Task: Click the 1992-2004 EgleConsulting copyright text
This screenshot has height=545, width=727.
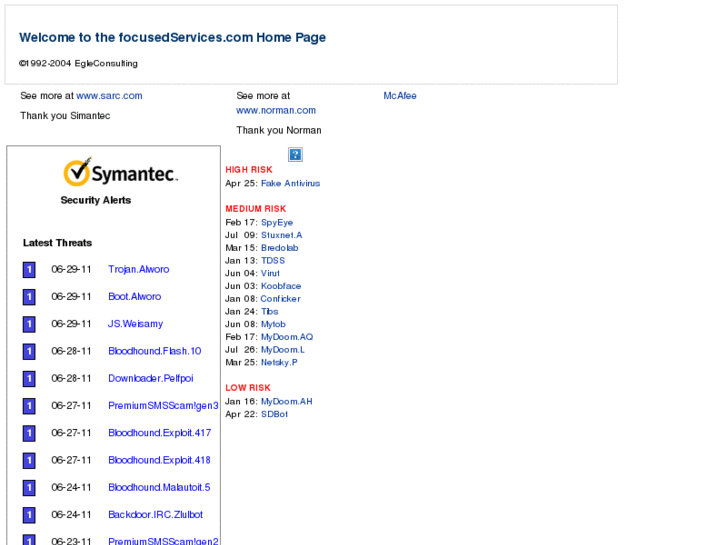Action: coord(78,64)
